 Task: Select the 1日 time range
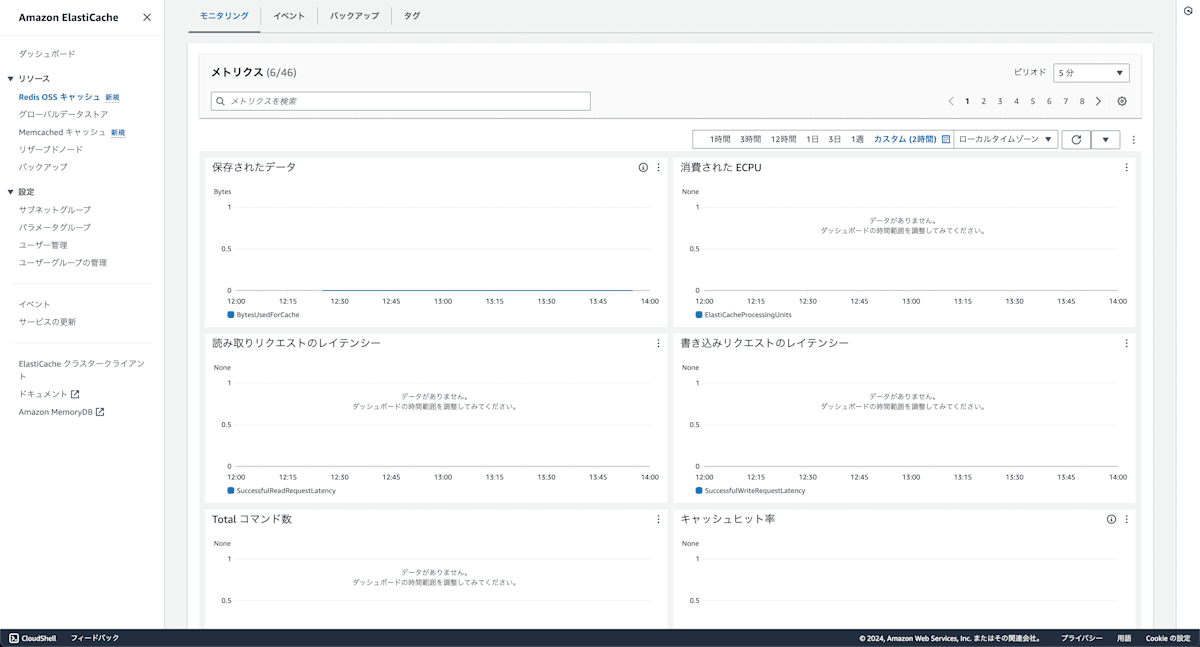coord(813,139)
